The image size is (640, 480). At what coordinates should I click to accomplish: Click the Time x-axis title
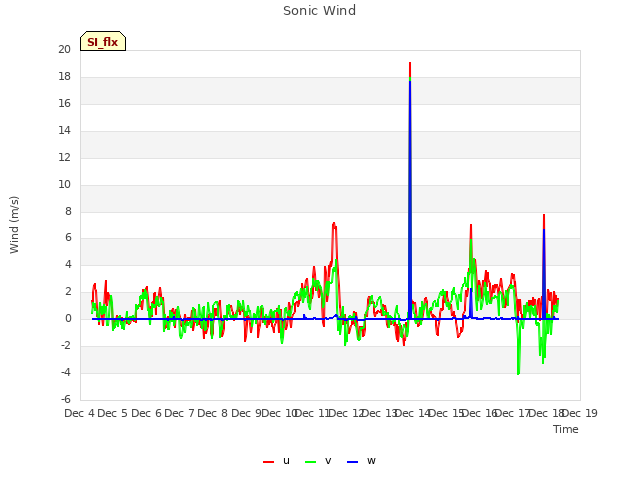click(566, 429)
